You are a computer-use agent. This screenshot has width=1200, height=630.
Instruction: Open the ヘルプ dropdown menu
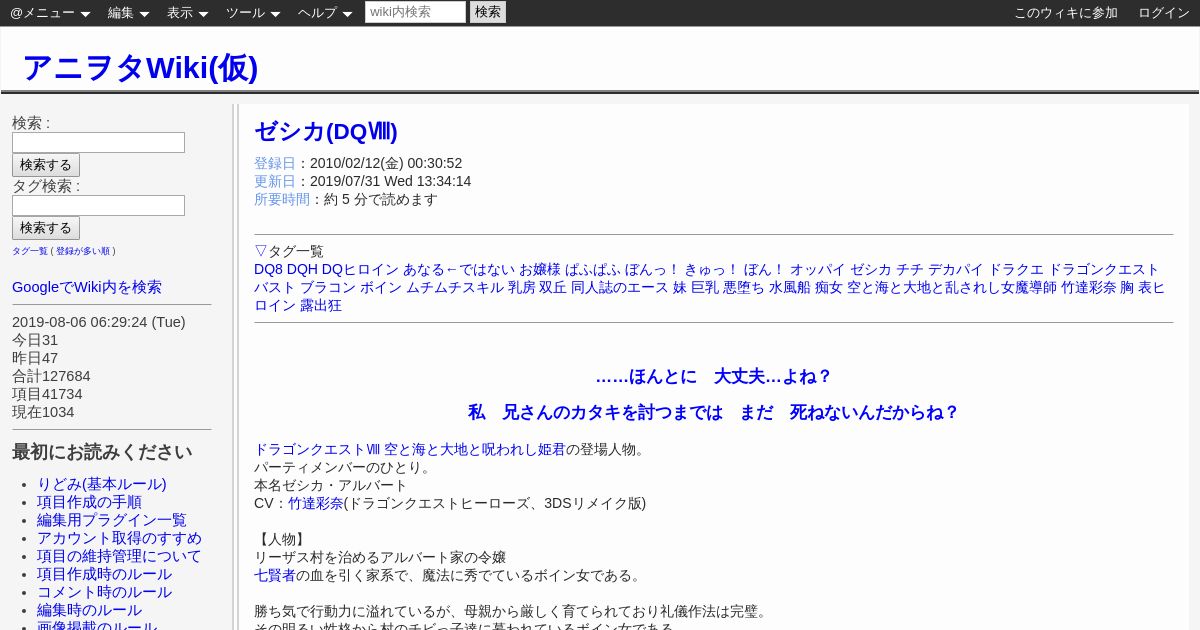click(x=325, y=13)
